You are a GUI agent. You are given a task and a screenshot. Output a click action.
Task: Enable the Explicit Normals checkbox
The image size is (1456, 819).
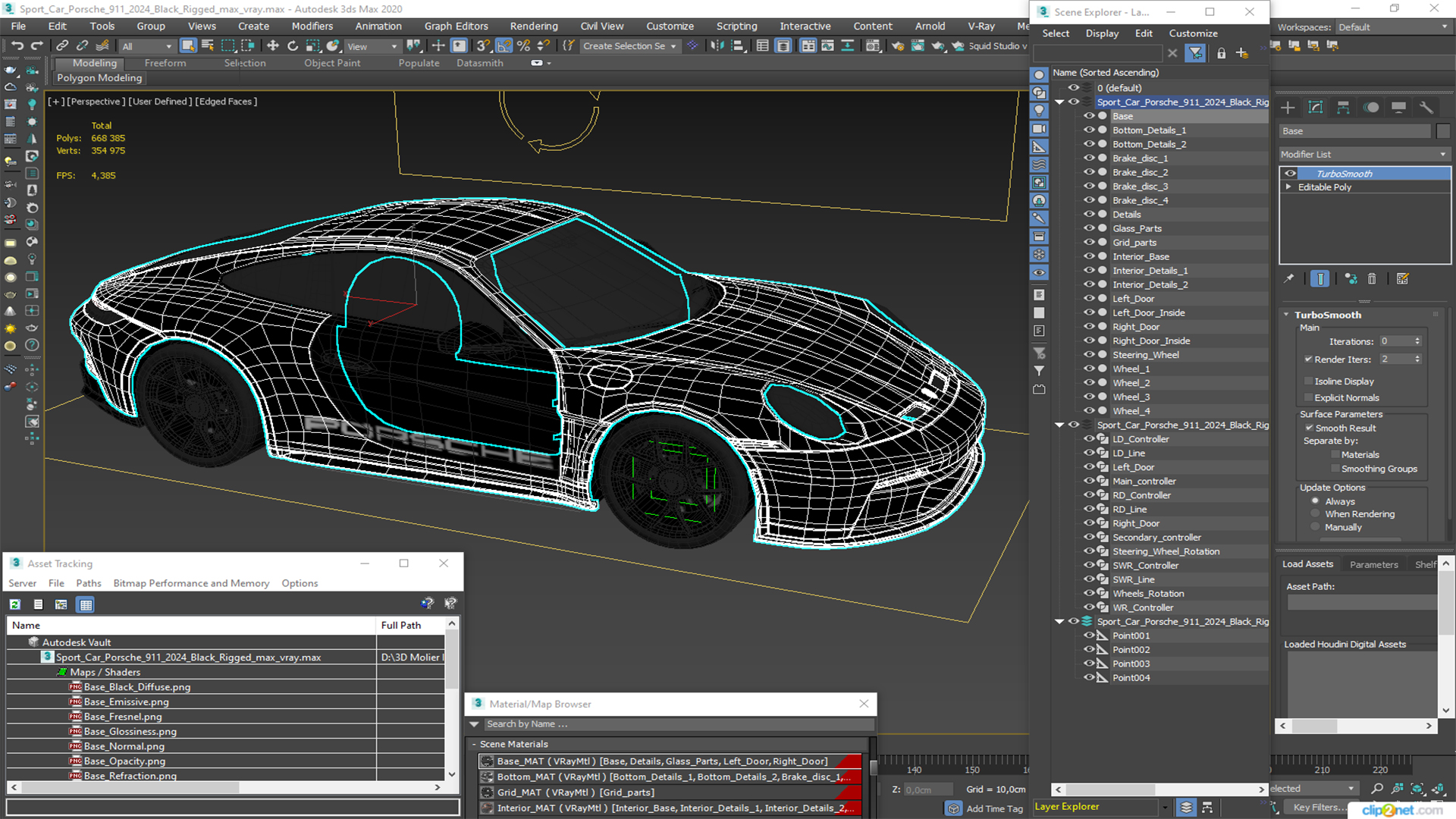click(1308, 398)
